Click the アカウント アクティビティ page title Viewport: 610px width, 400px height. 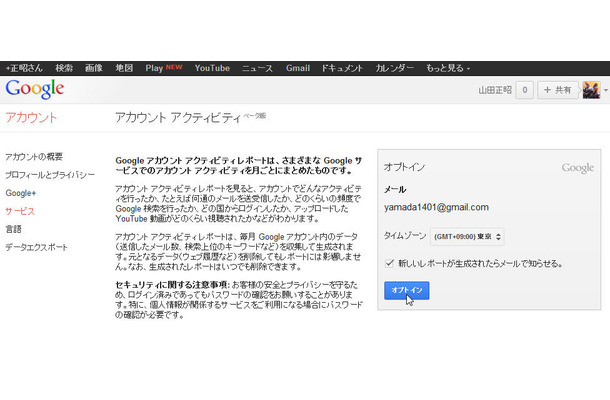pos(178,118)
